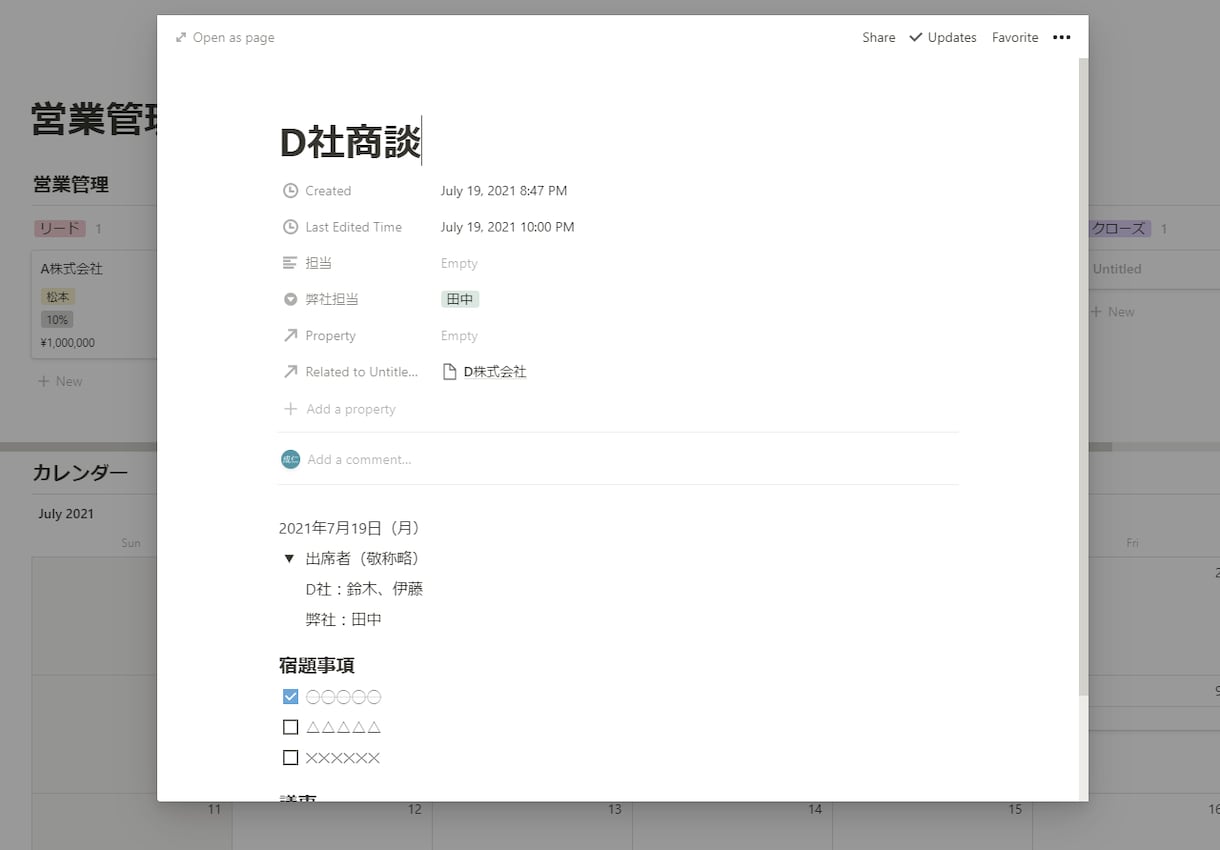Click the Open as page link

point(225,38)
